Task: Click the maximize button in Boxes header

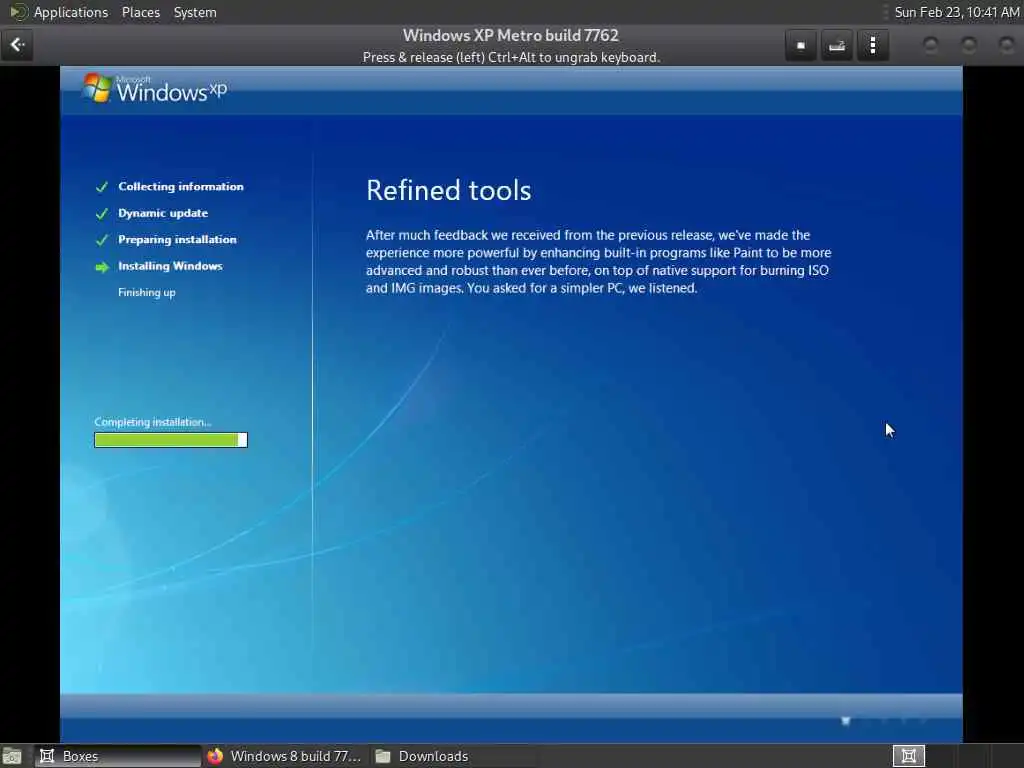Action: pyautogui.click(x=968, y=45)
